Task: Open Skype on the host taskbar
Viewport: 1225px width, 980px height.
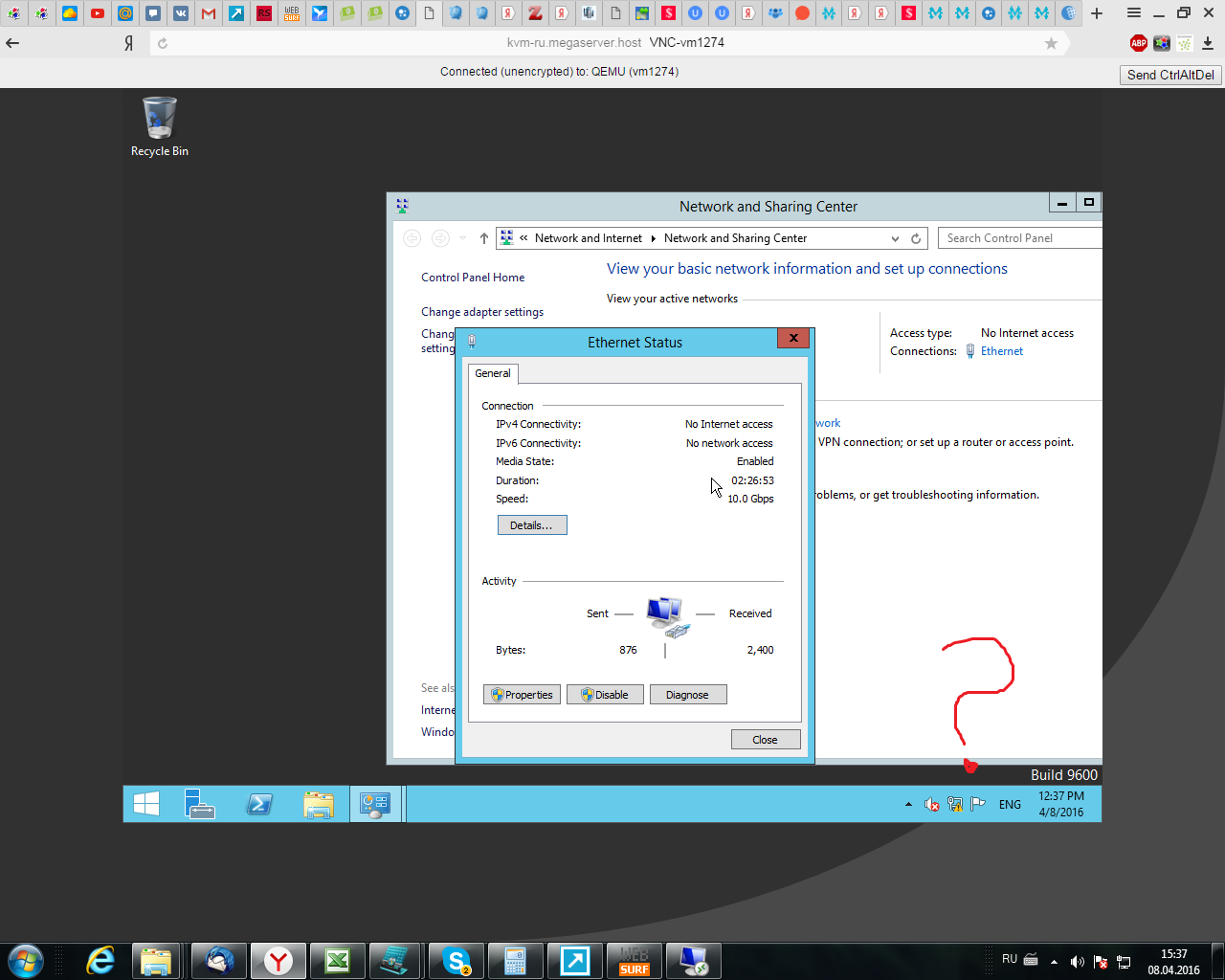Action: coord(457,961)
